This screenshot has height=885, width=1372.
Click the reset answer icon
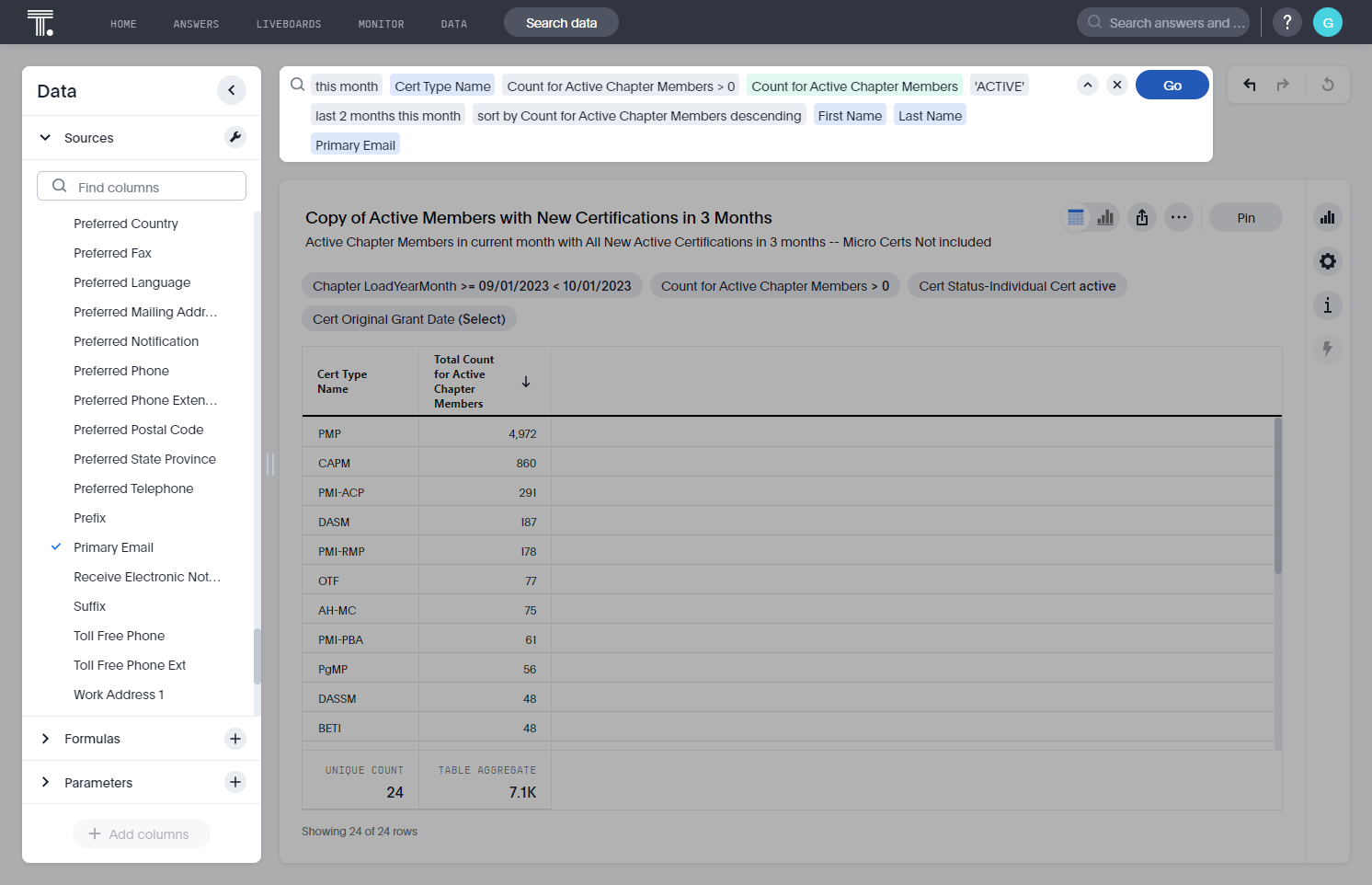click(1328, 85)
